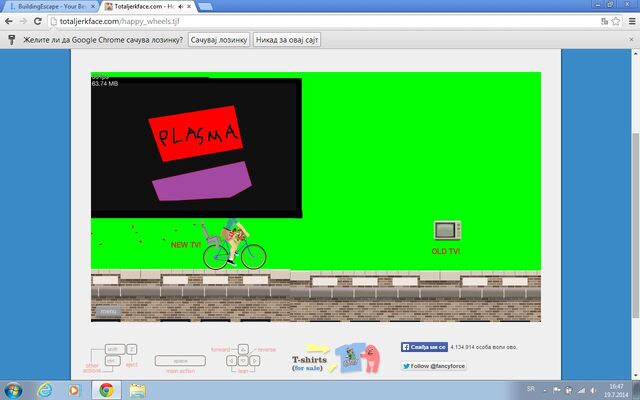
Task: Bookmark this page with the star icon
Action: click(616, 21)
